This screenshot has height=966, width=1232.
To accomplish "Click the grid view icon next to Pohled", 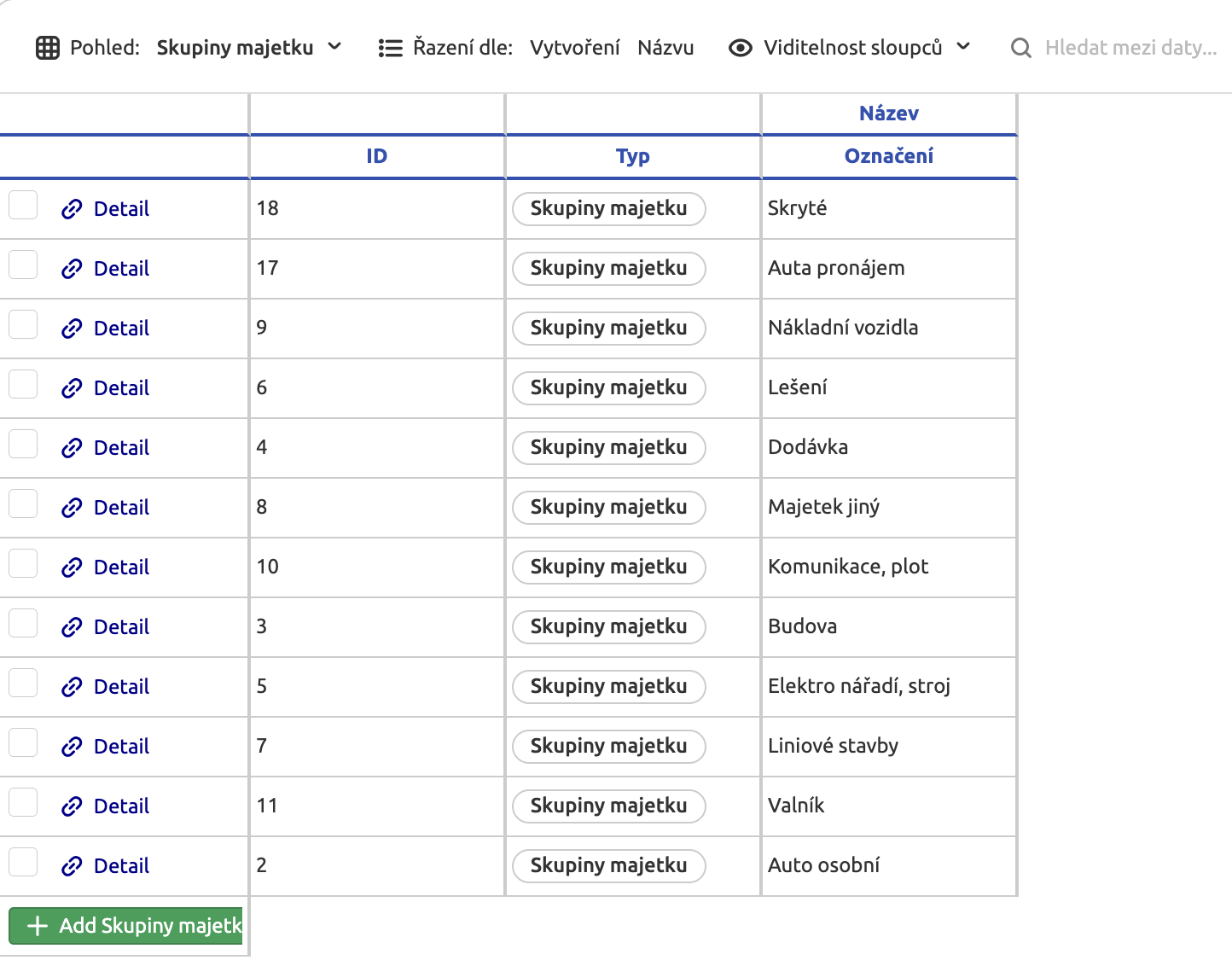I will [48, 48].
